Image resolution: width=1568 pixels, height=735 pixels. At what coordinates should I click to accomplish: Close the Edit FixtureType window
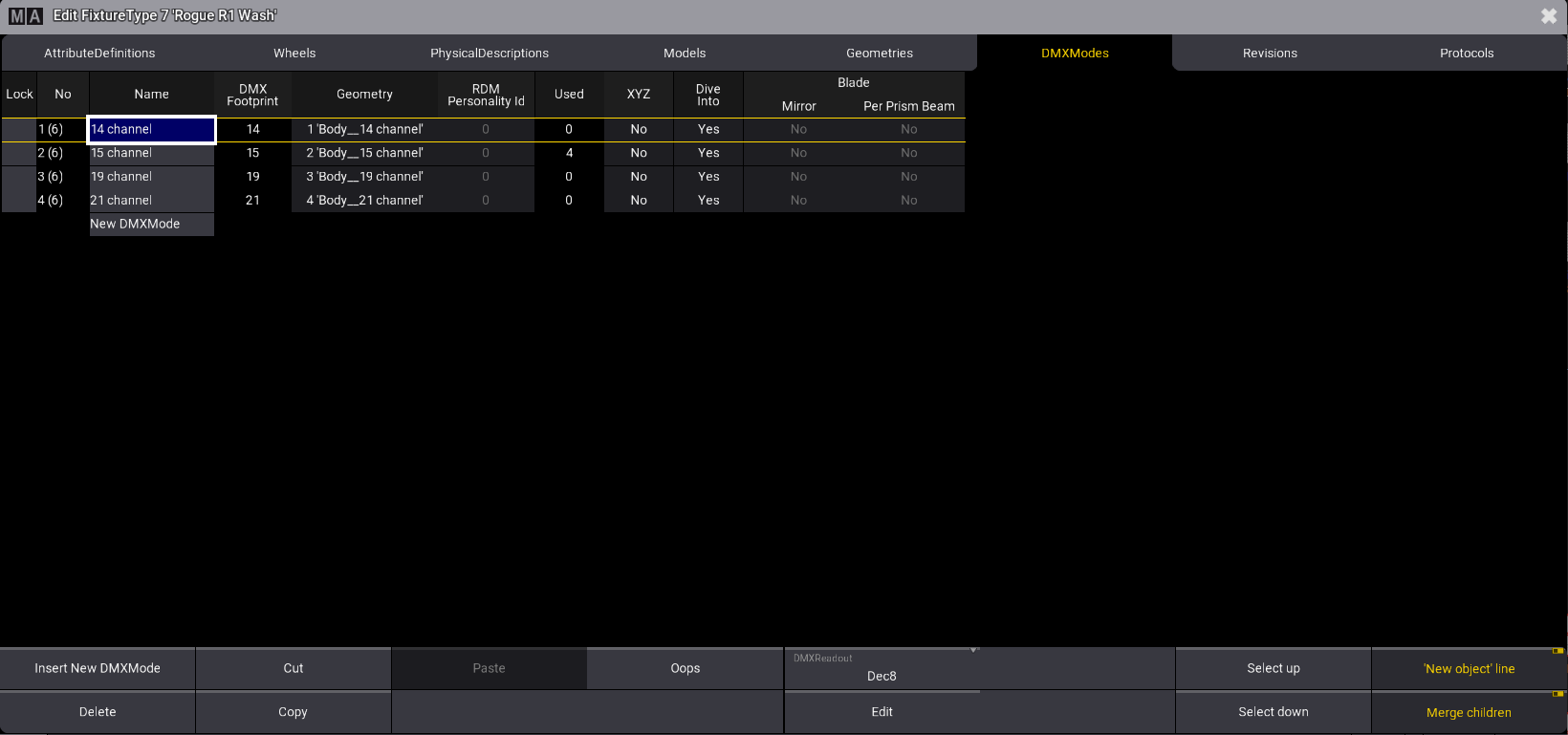click(1548, 16)
